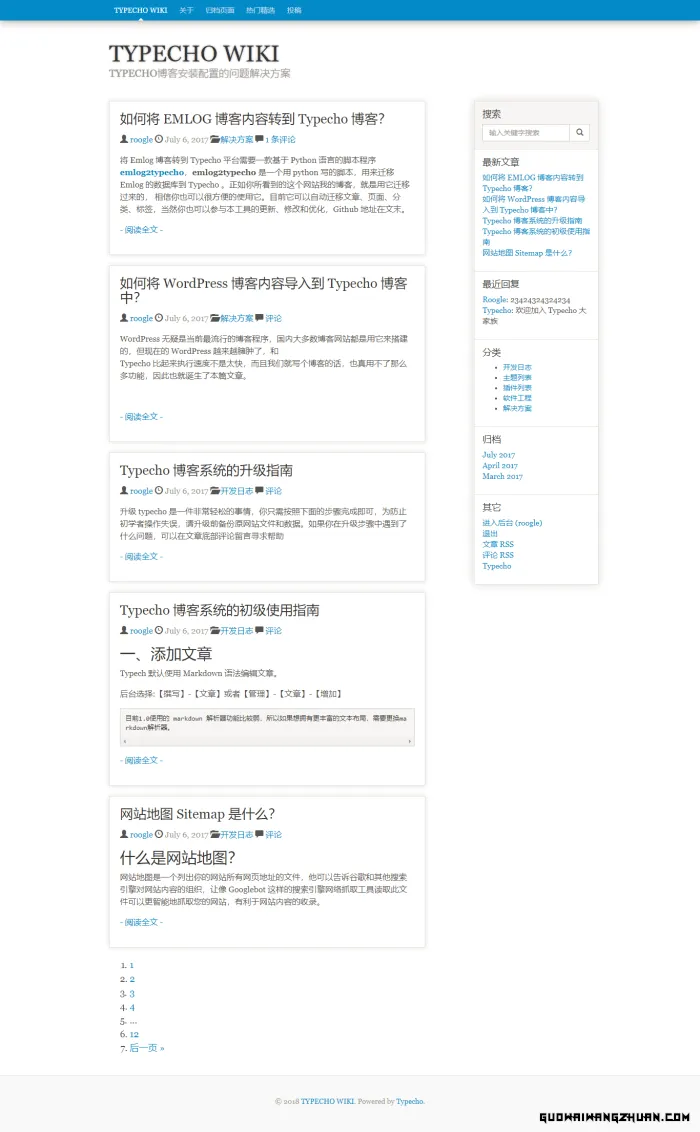
Task: Click author roogle on the EMLOG post
Action: click(x=141, y=139)
